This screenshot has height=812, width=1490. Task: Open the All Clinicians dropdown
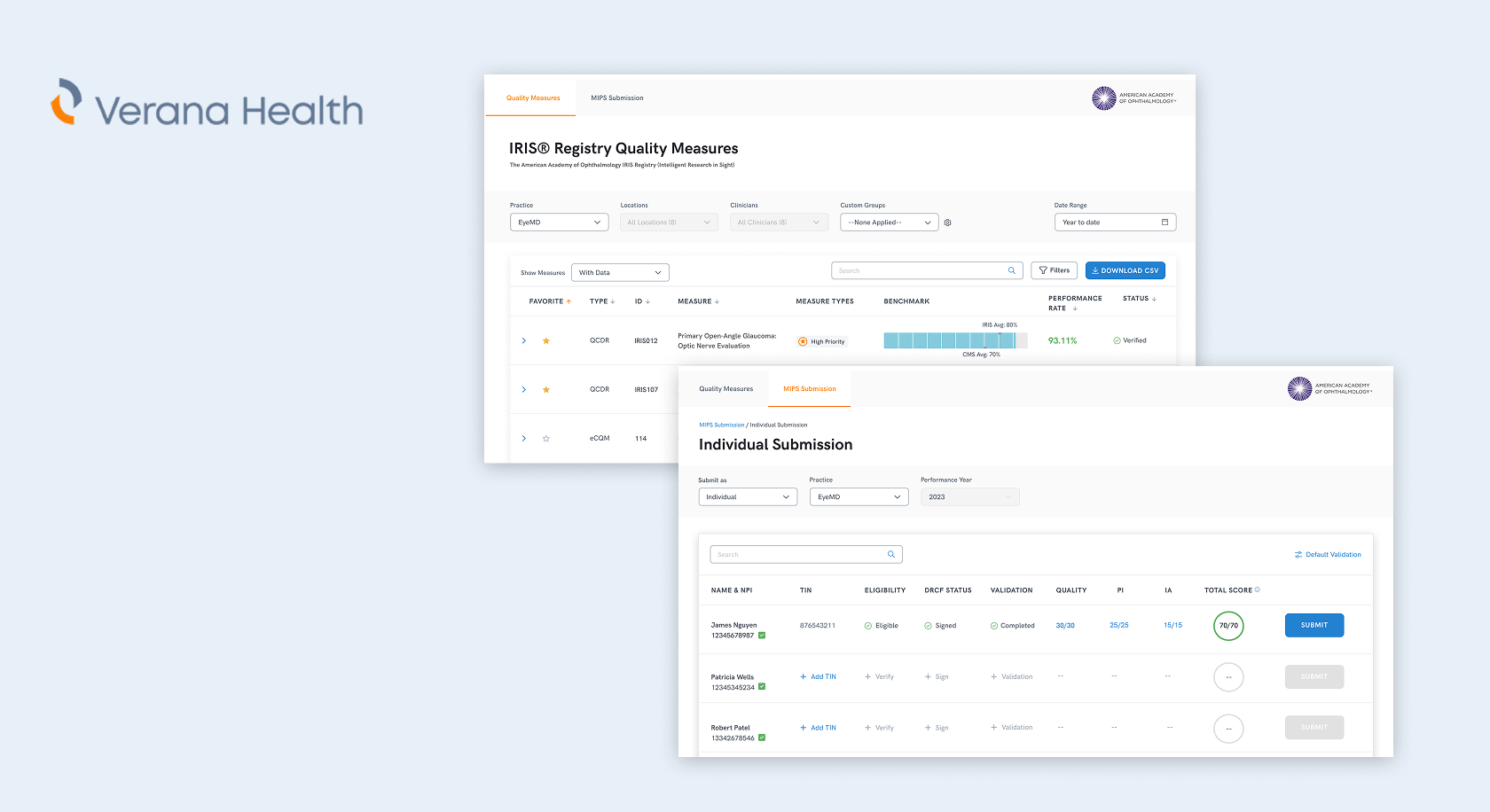(x=779, y=223)
